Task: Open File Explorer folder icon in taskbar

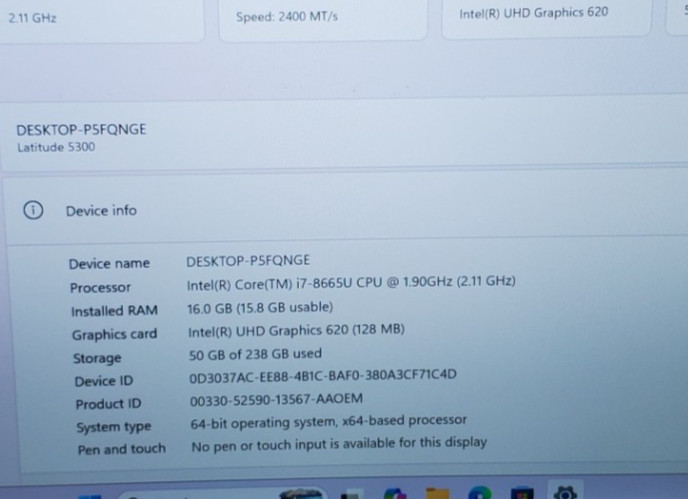Action: pos(437,493)
